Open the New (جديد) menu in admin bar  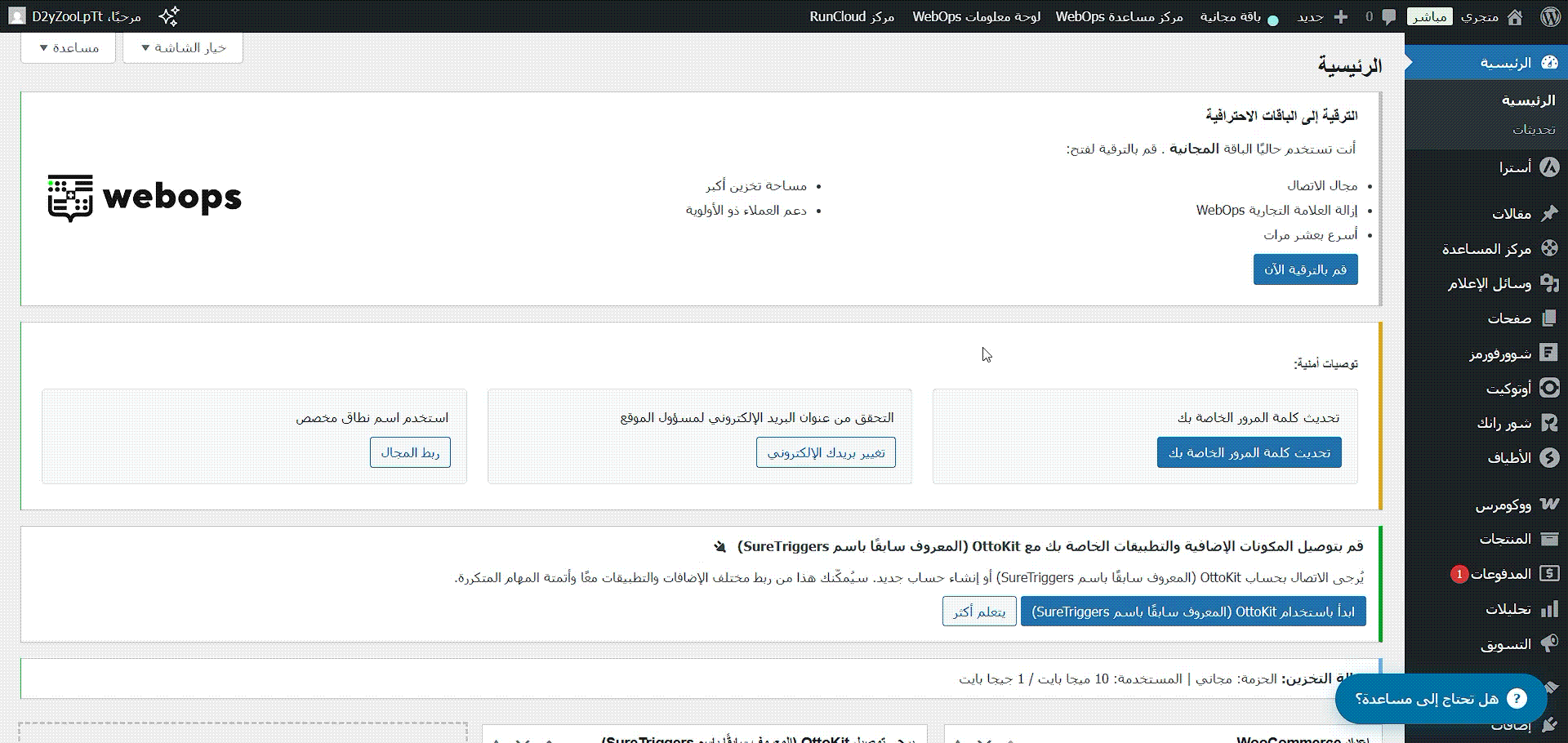click(x=1321, y=16)
